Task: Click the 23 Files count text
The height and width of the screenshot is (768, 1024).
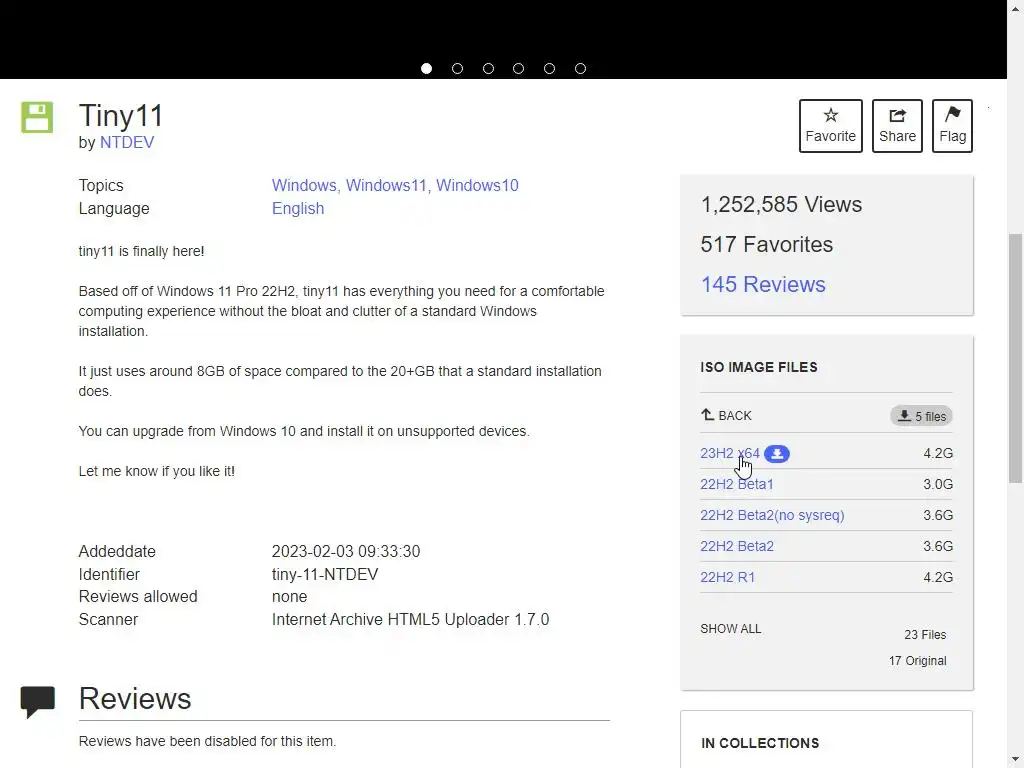Action: click(x=925, y=635)
